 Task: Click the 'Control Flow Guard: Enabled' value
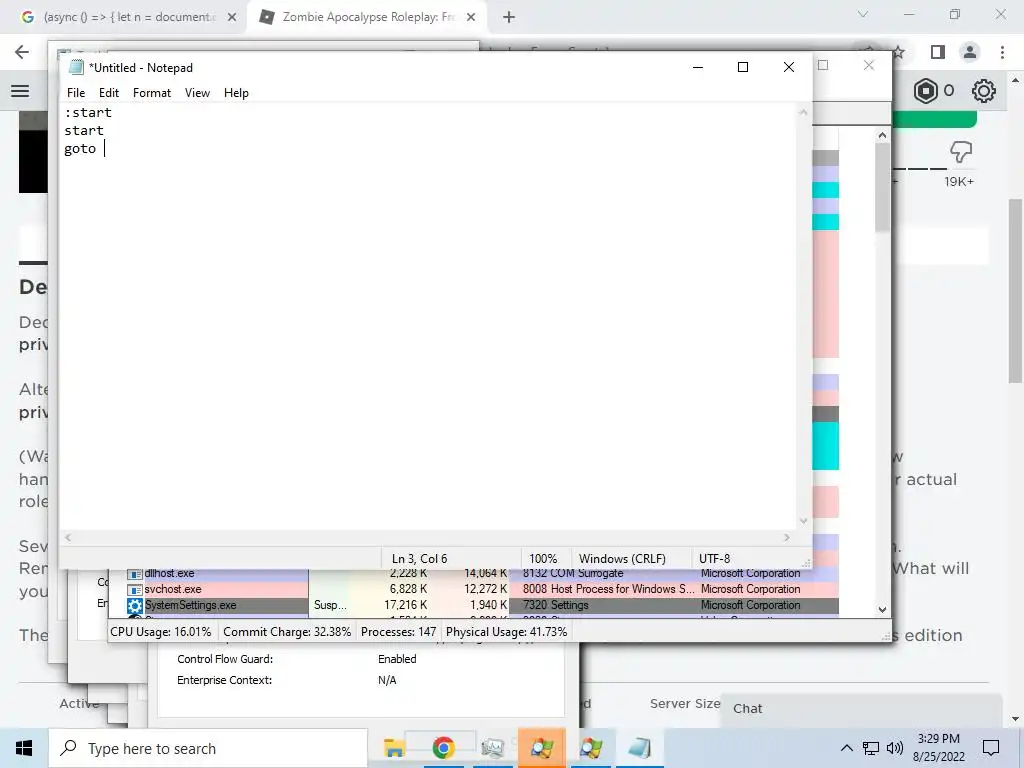[397, 659]
